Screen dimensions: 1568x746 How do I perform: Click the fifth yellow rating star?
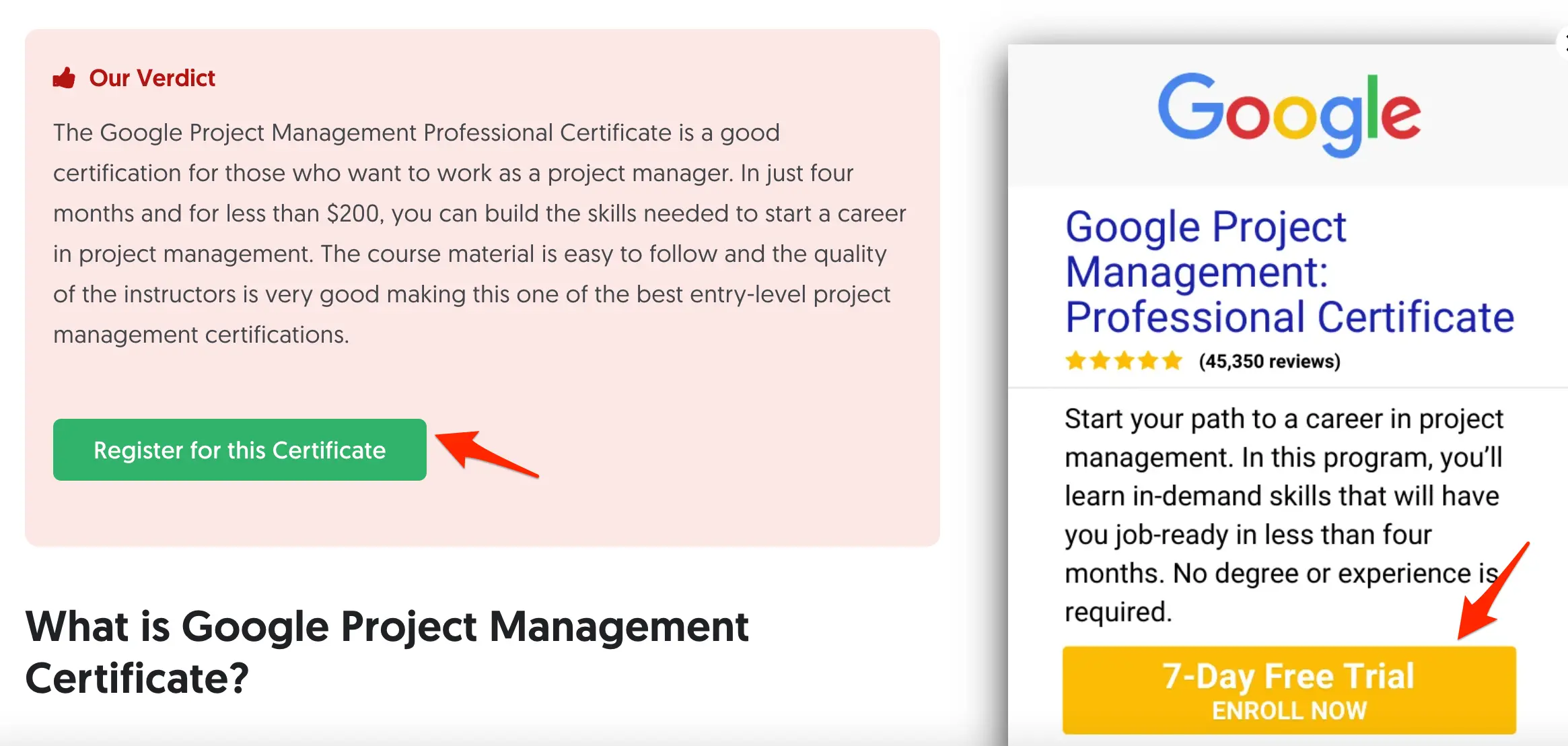pyautogui.click(x=1172, y=361)
